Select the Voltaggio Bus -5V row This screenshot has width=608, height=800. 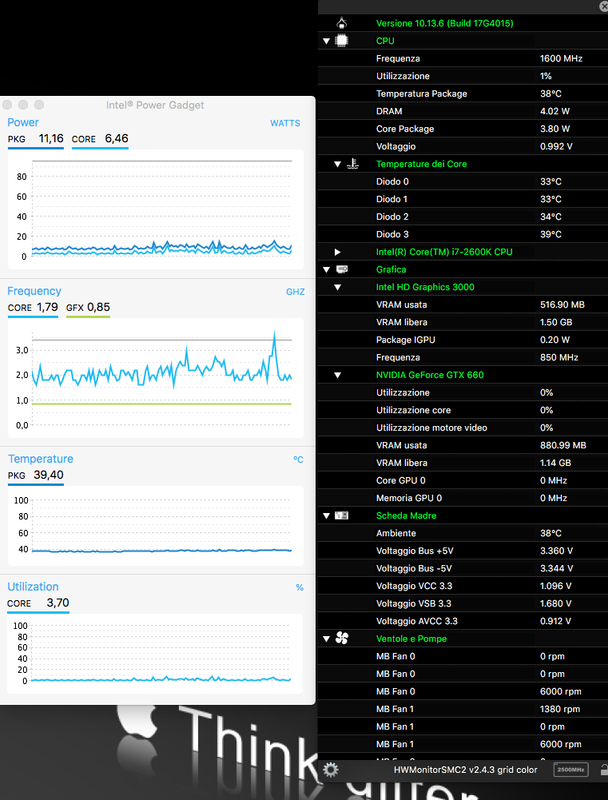[463, 568]
